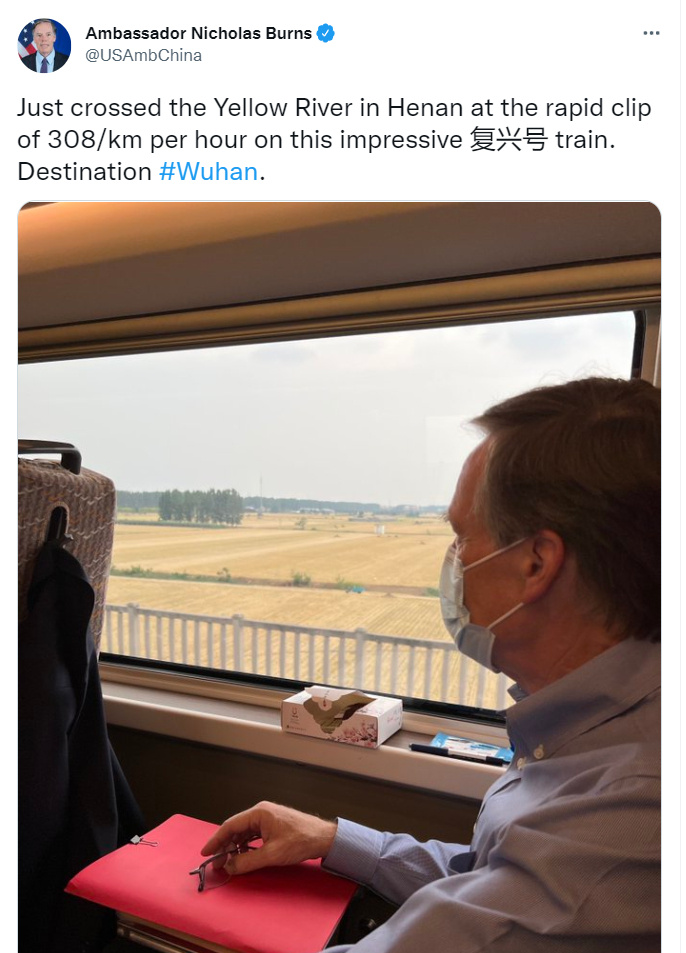Click the blue verified badge
686x953 pixels.
(326, 33)
